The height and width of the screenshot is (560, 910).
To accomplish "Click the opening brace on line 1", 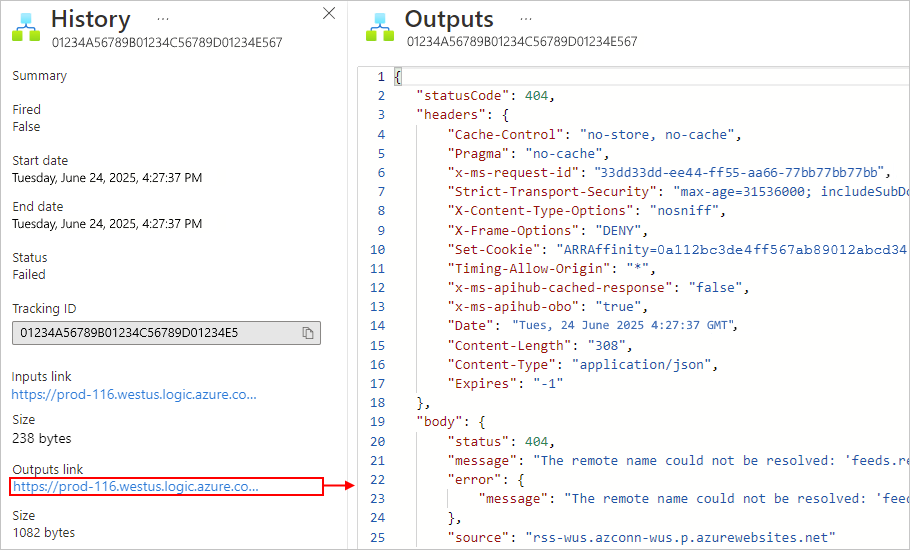I will click(x=398, y=77).
